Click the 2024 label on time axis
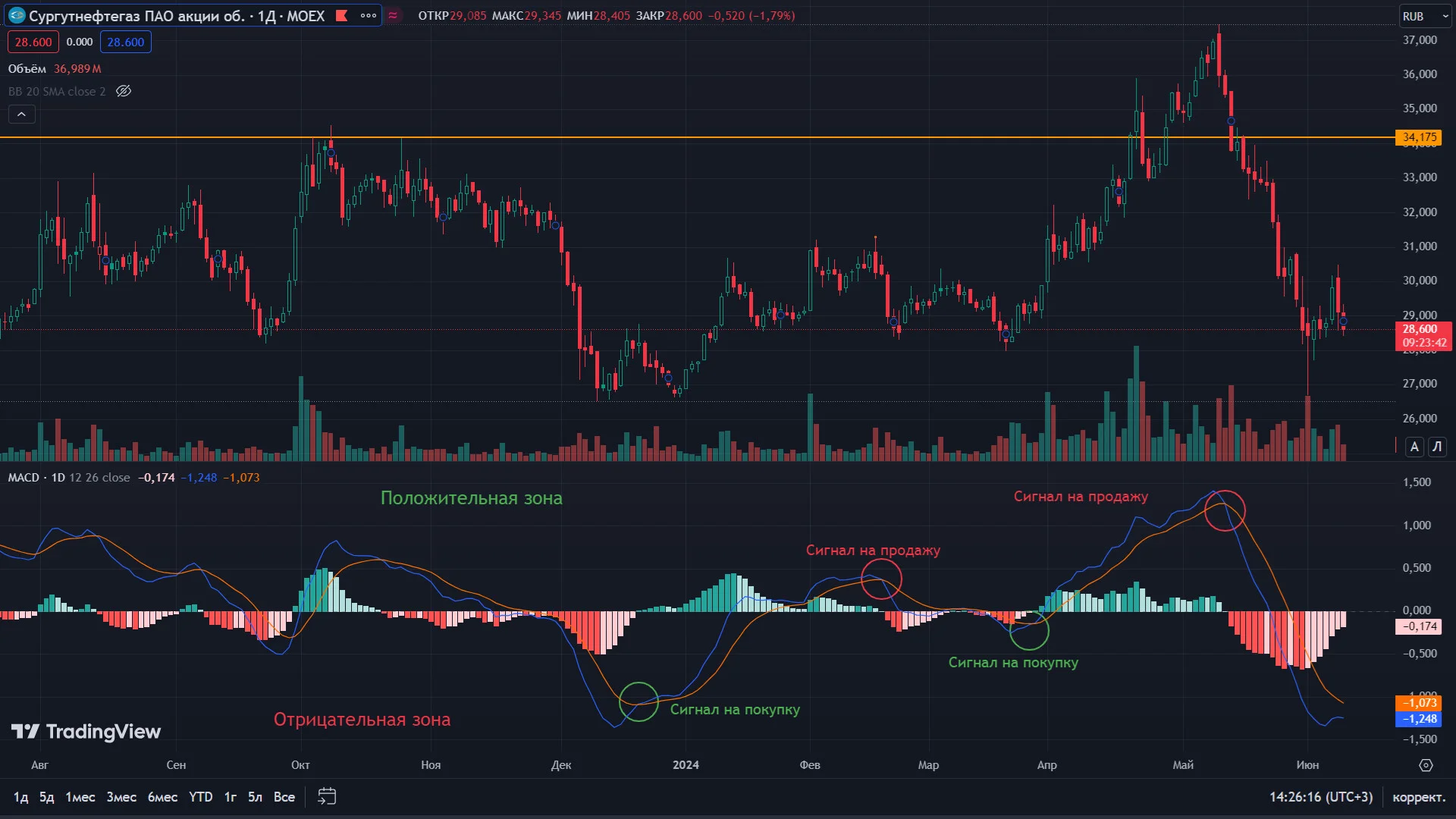This screenshot has width=1456, height=819. pos(686,765)
